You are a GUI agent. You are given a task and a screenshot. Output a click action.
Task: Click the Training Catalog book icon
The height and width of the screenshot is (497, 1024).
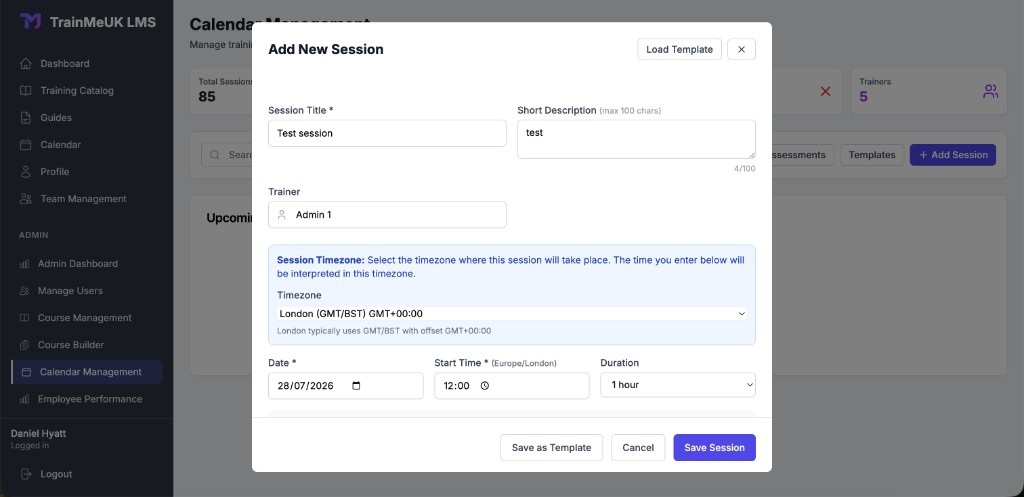point(25,91)
